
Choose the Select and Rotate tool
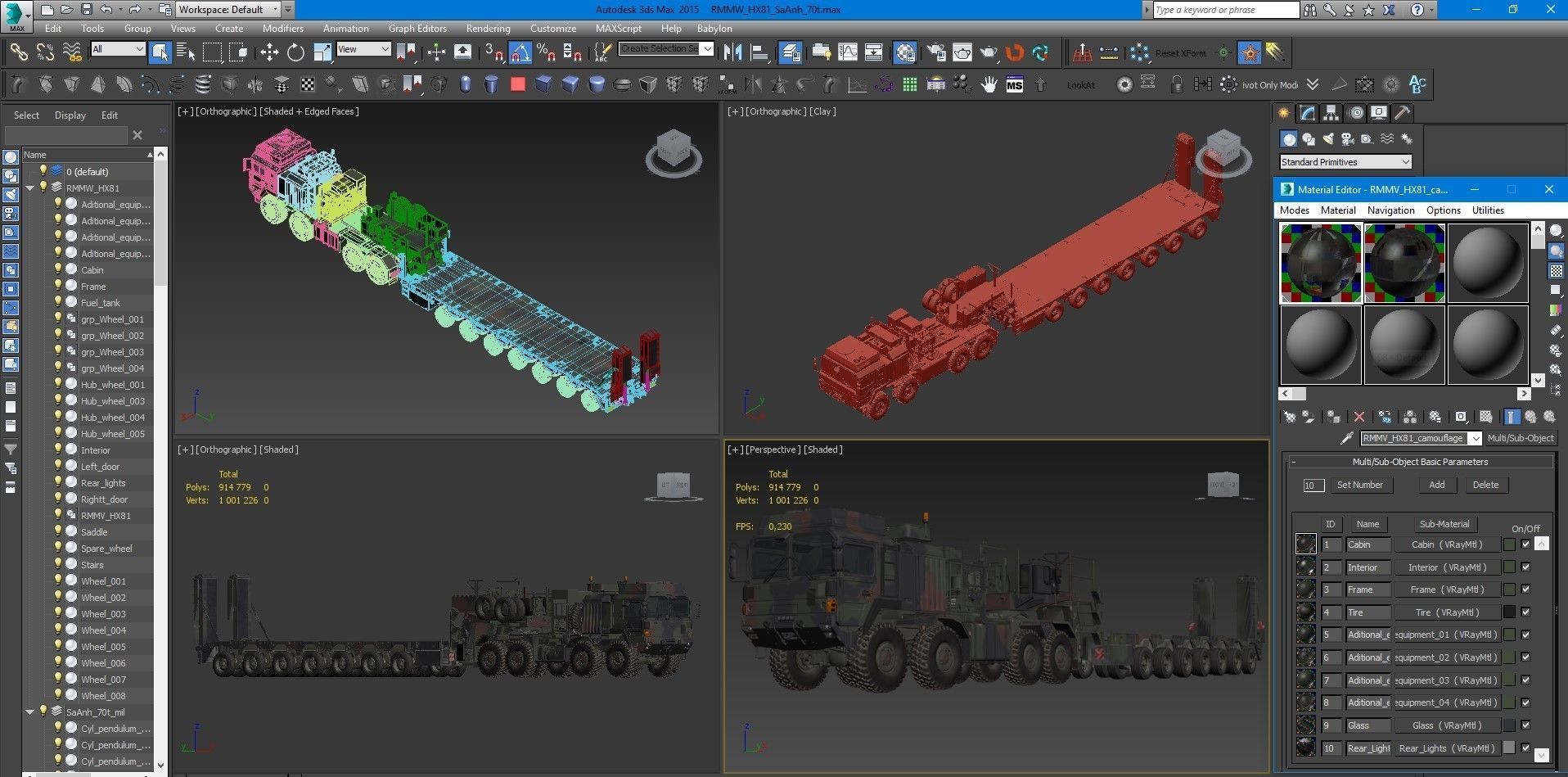point(295,53)
